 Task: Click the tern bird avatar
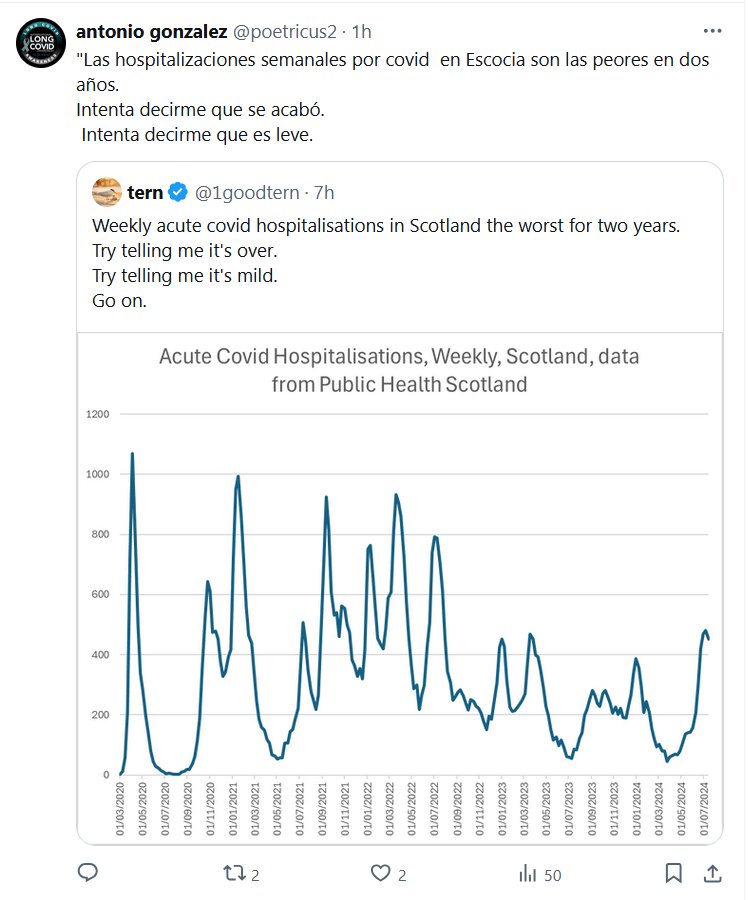pos(107,192)
